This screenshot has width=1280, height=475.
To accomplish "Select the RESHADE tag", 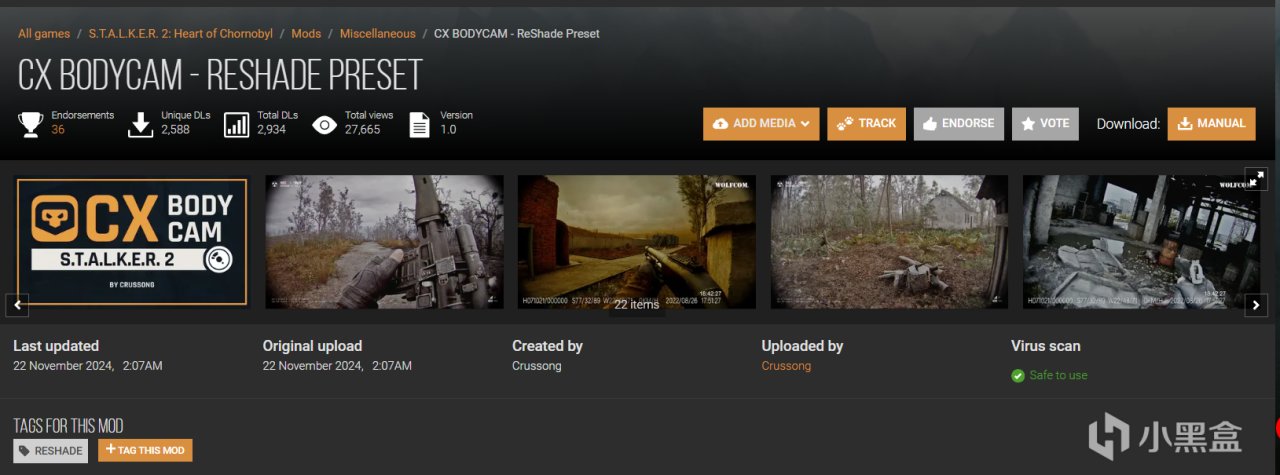I will [51, 451].
